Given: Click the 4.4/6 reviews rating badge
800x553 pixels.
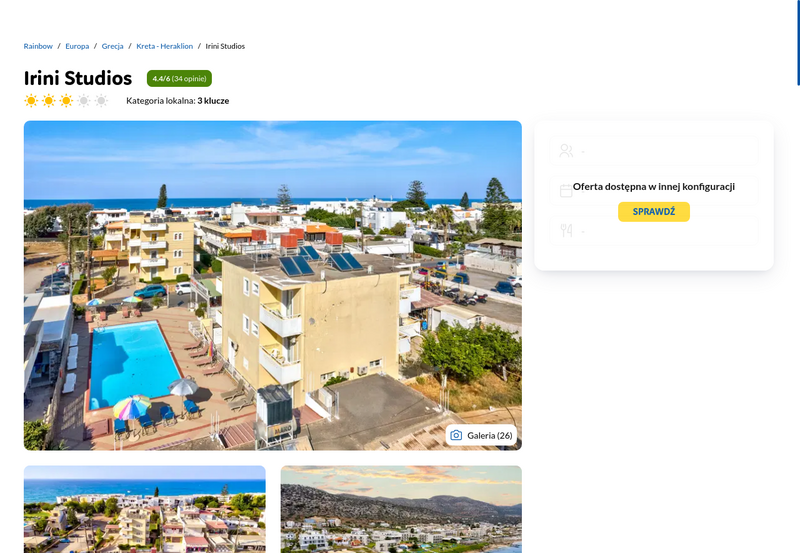Looking at the screenshot, I should coord(179,79).
